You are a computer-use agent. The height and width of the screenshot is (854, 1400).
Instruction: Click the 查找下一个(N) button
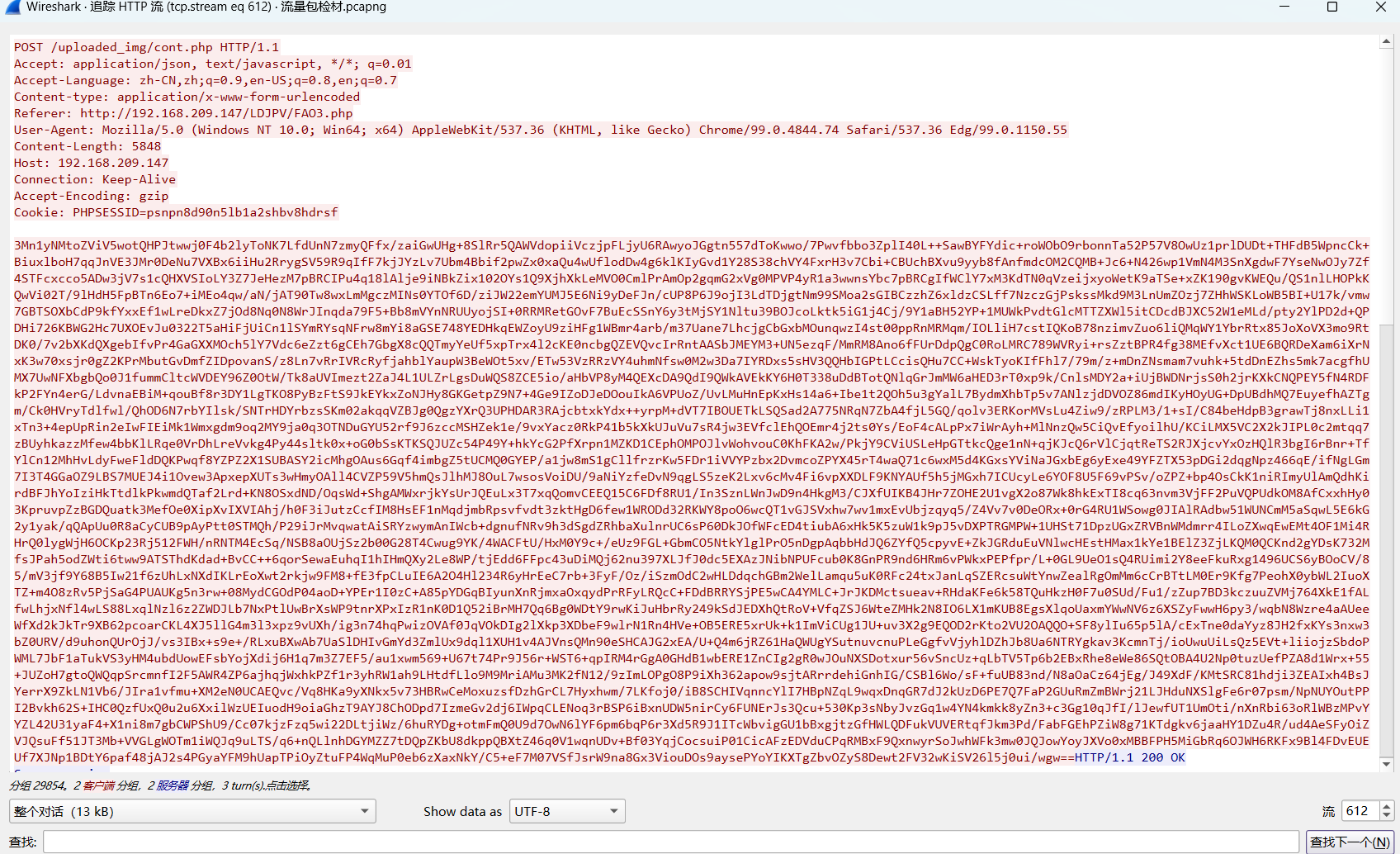click(1350, 842)
